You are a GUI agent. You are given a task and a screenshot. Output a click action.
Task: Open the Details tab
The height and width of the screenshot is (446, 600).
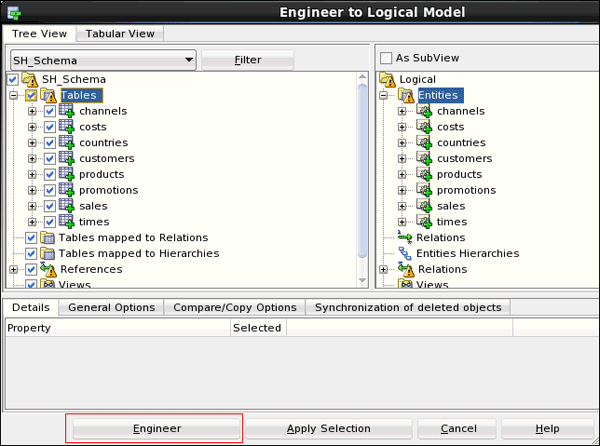click(x=31, y=308)
